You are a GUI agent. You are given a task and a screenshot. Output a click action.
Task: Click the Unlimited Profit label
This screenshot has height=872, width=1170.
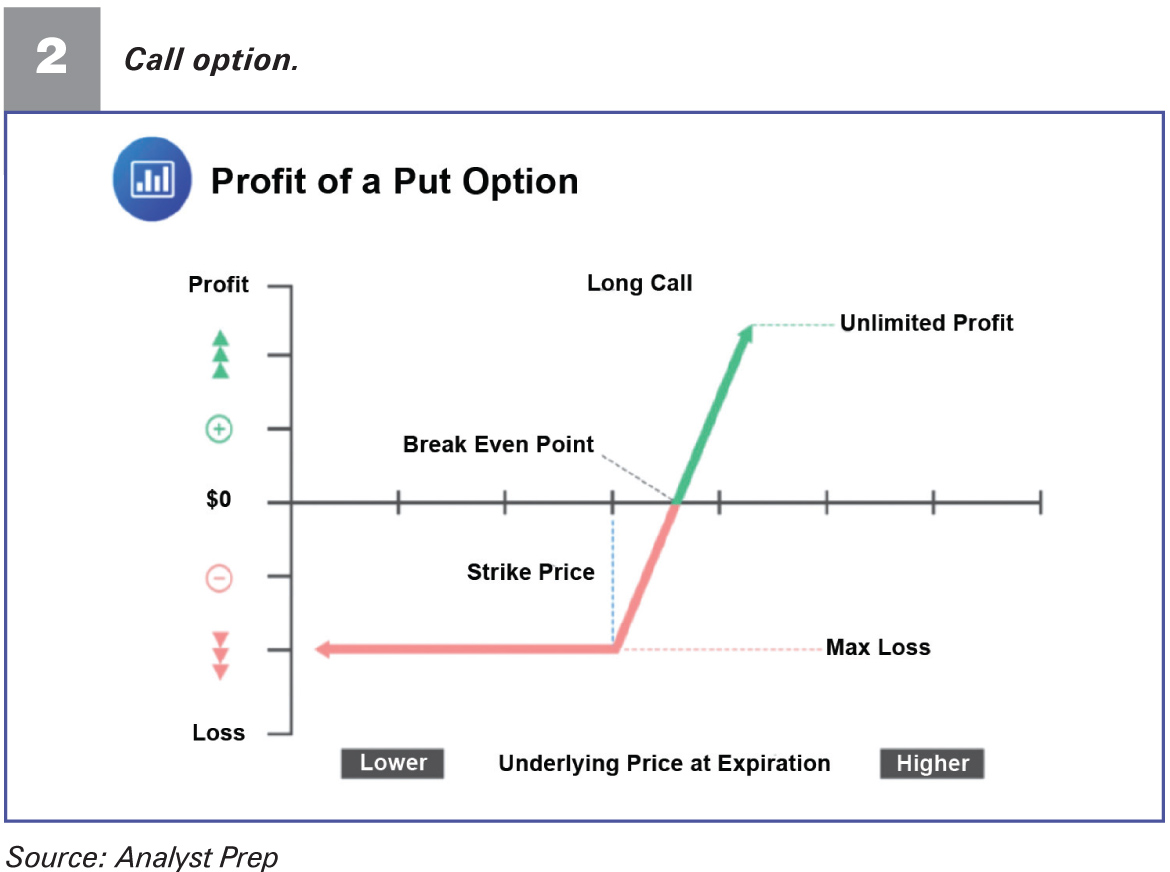[x=927, y=323]
